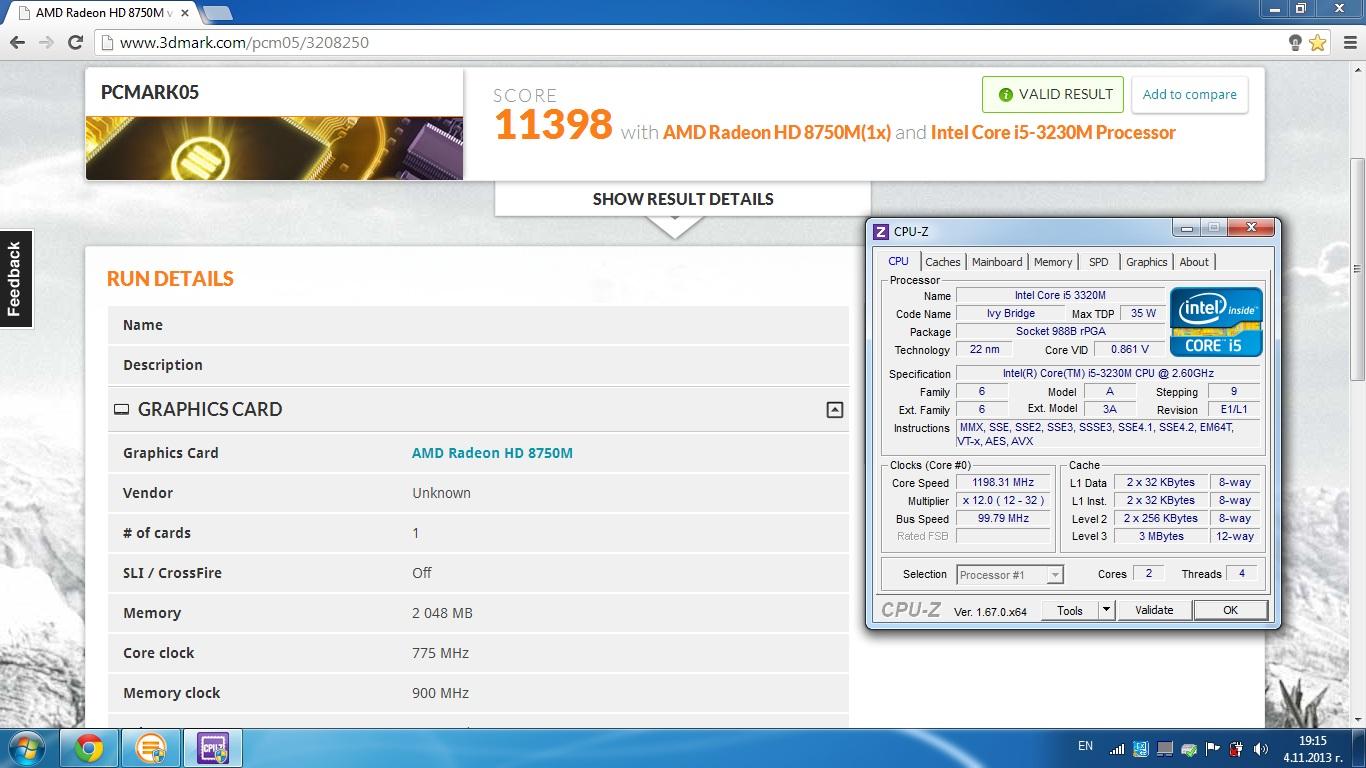This screenshot has height=768, width=1366.
Task: Toggle Show Result Details panel
Action: (x=683, y=199)
